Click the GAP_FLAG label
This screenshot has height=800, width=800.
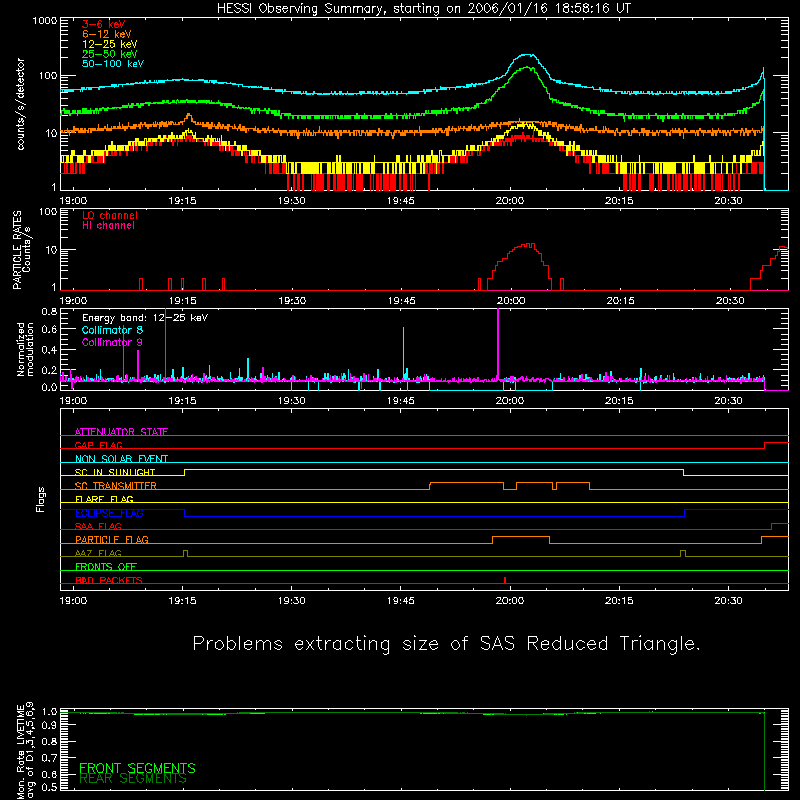click(x=98, y=445)
